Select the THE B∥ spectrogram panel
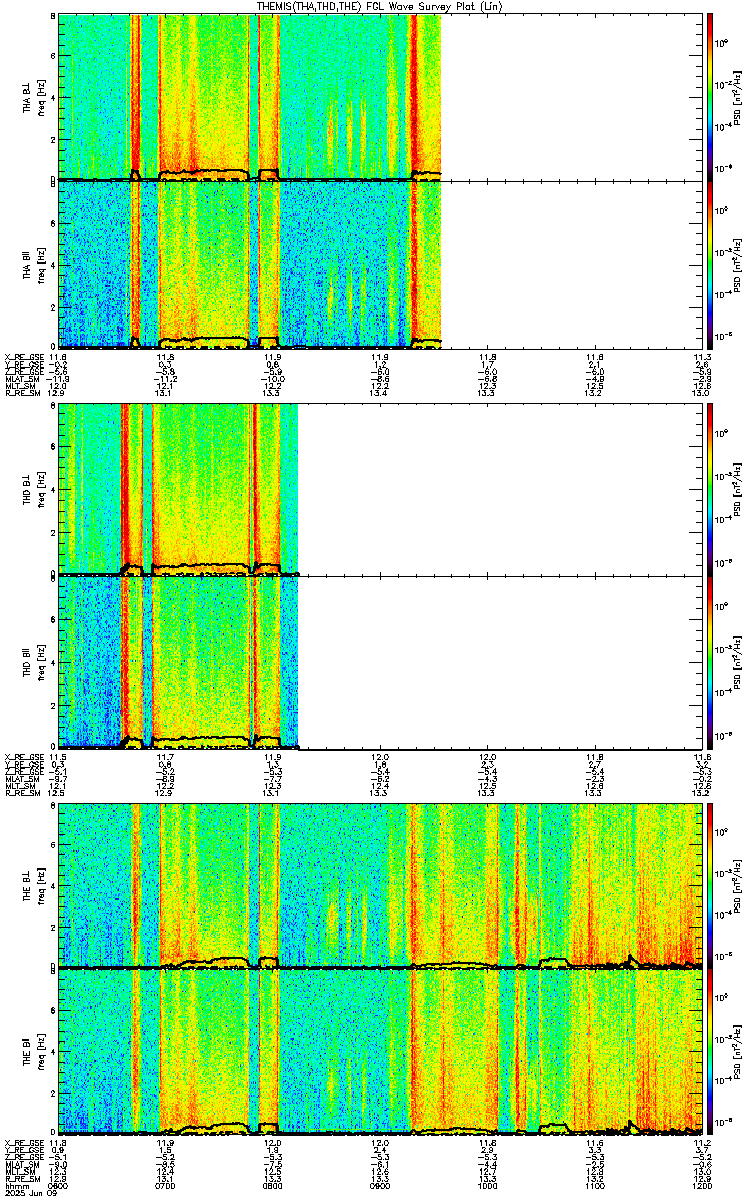750x1200 pixels. (x=380, y=1052)
